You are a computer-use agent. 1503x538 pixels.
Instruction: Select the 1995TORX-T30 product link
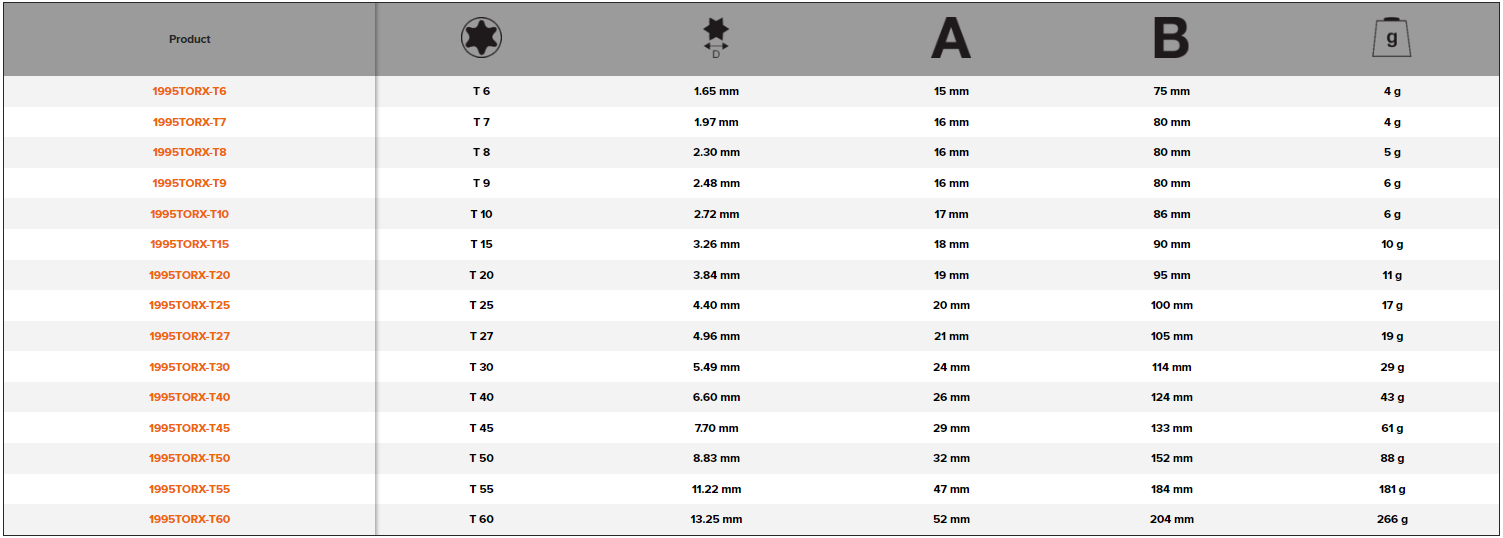point(190,367)
